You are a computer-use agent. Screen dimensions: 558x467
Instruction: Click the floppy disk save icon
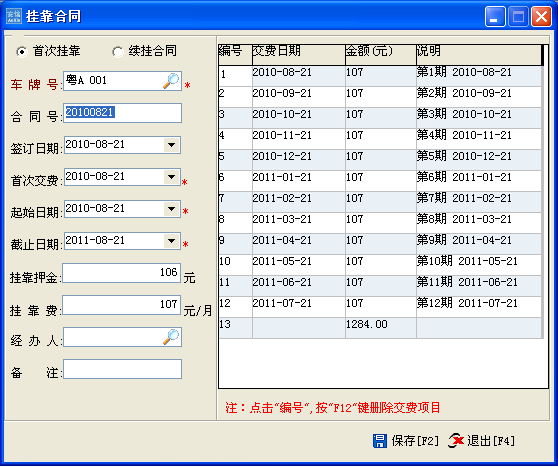click(380, 441)
